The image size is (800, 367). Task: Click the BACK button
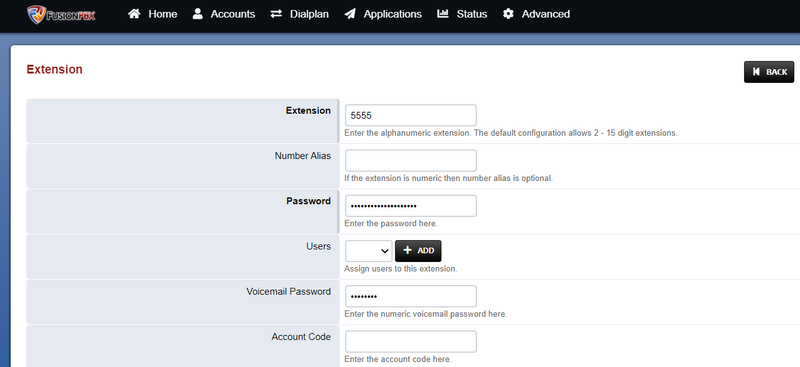coord(769,72)
